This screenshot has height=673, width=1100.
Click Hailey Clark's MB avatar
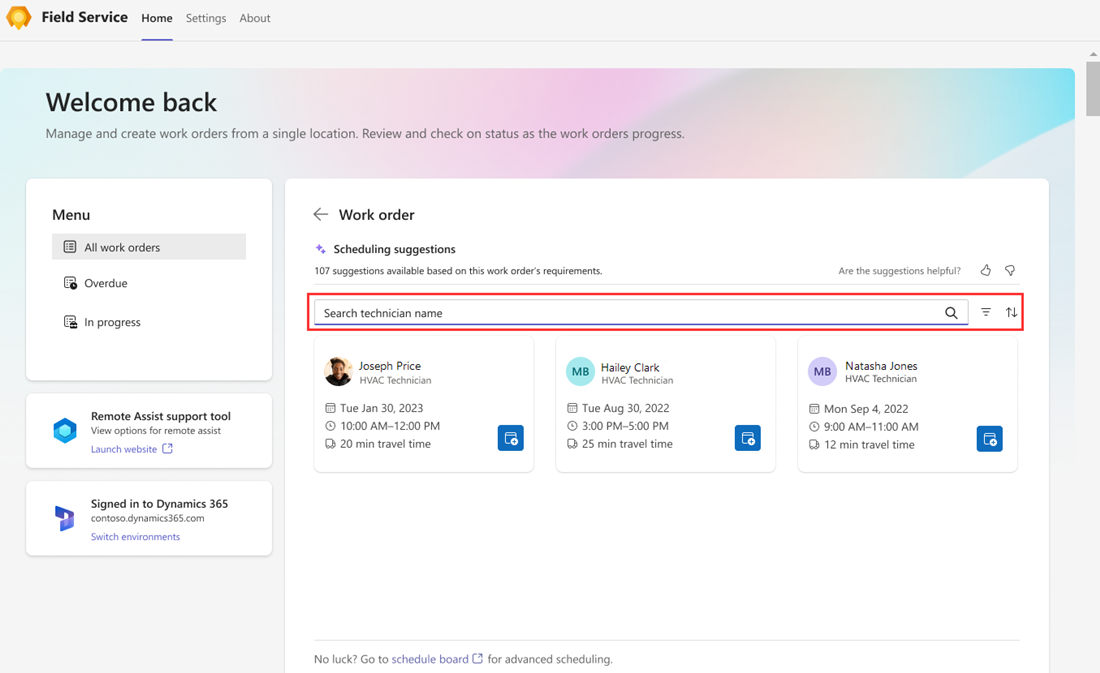(580, 371)
